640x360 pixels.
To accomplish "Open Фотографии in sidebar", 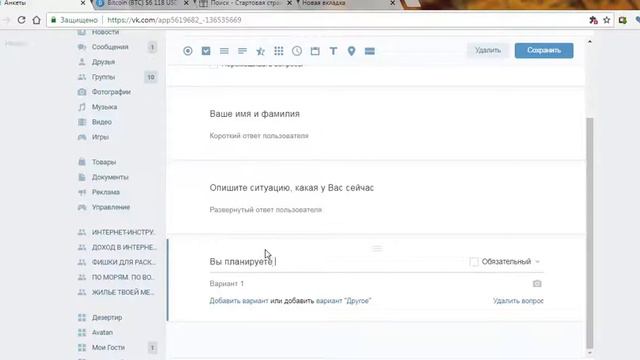I will 111,92.
